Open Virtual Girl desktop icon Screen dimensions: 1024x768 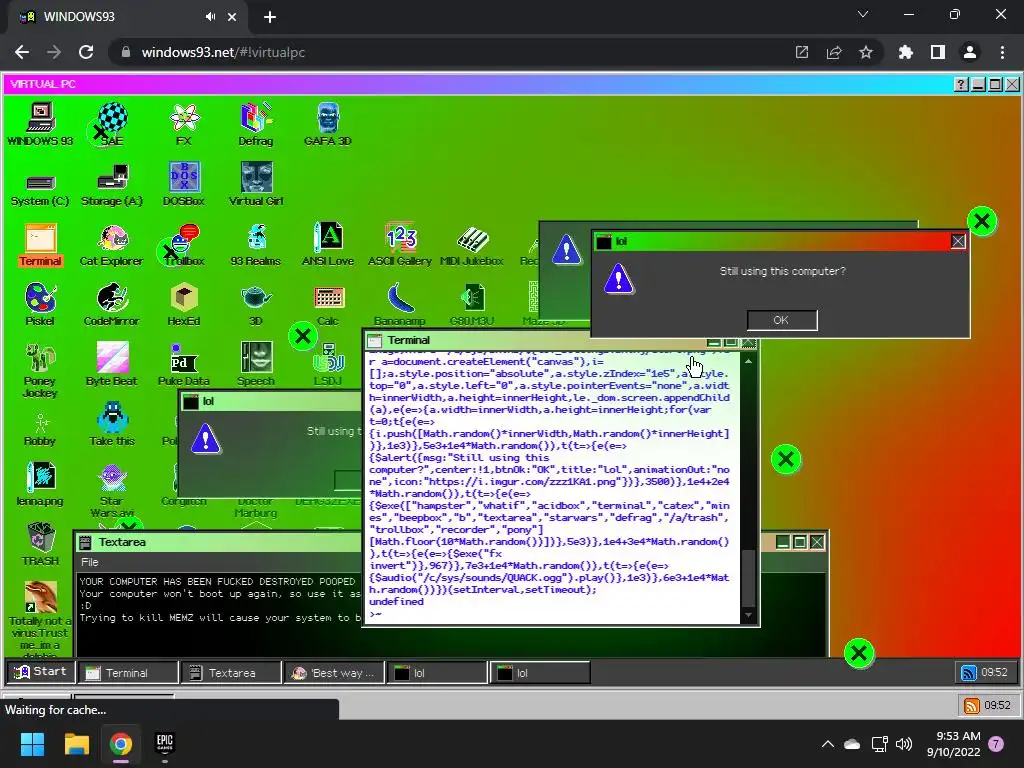click(255, 184)
